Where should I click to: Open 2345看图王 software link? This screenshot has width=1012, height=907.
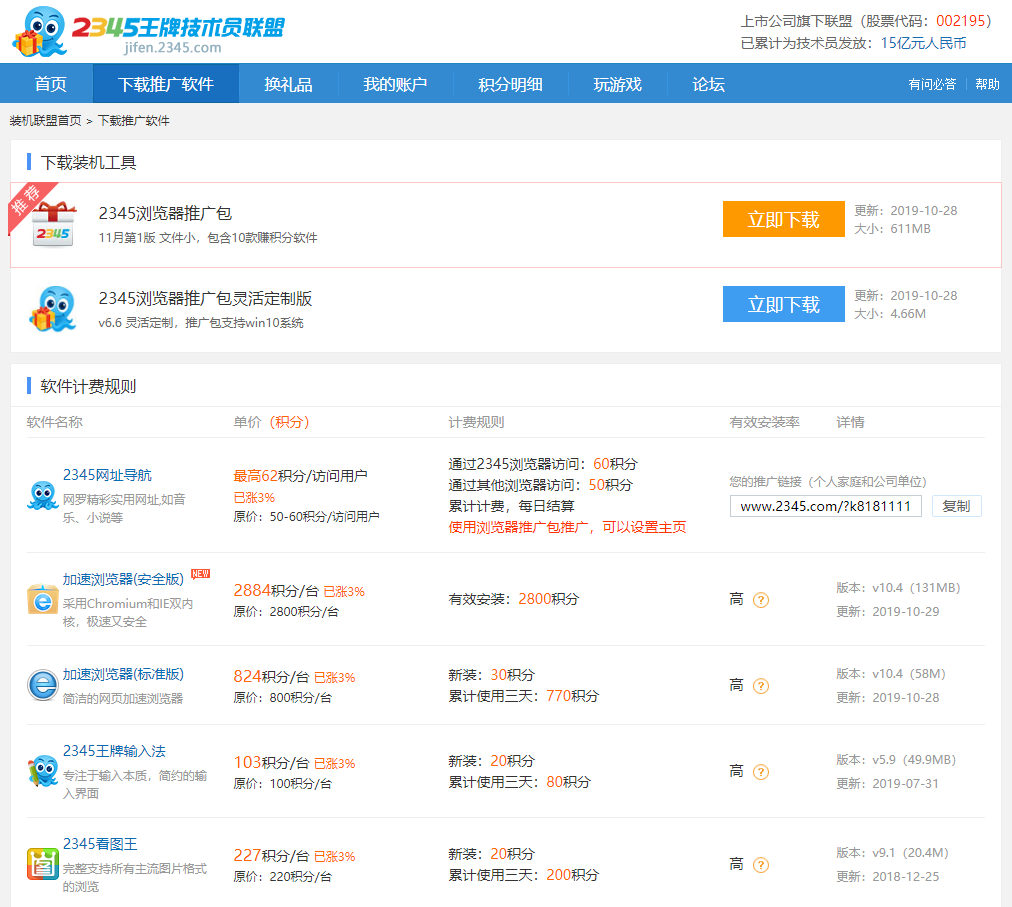click(x=100, y=844)
